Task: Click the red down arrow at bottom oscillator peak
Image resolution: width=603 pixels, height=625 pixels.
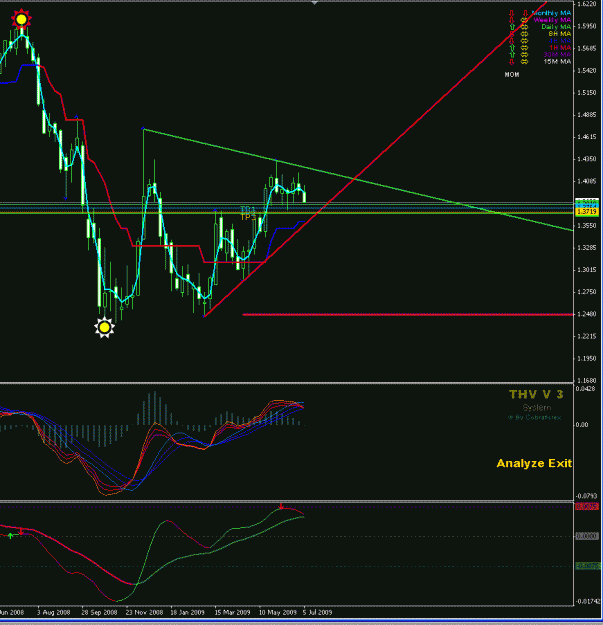Action: [x=281, y=507]
